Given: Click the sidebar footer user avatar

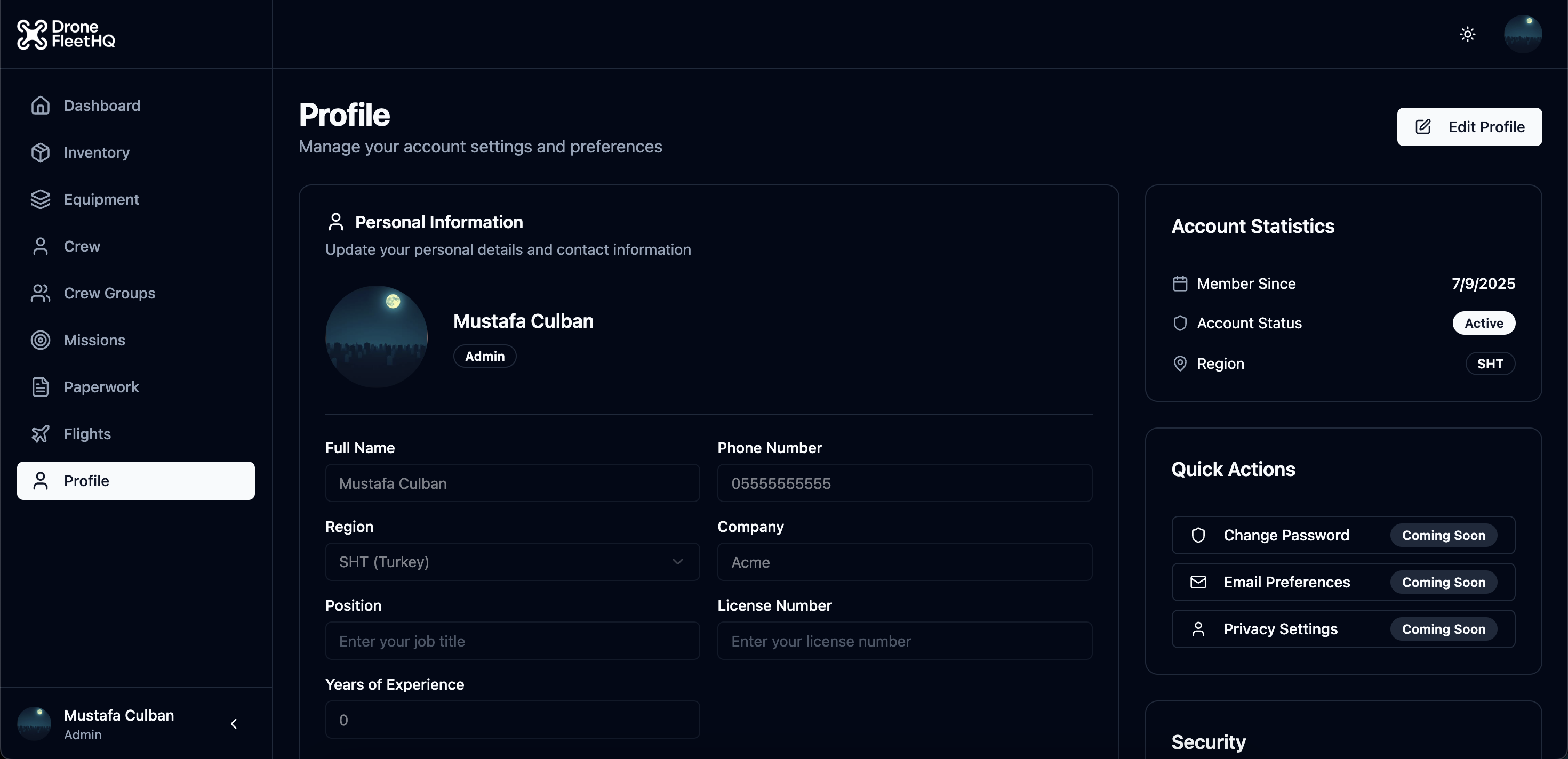Looking at the screenshot, I should 34,723.
